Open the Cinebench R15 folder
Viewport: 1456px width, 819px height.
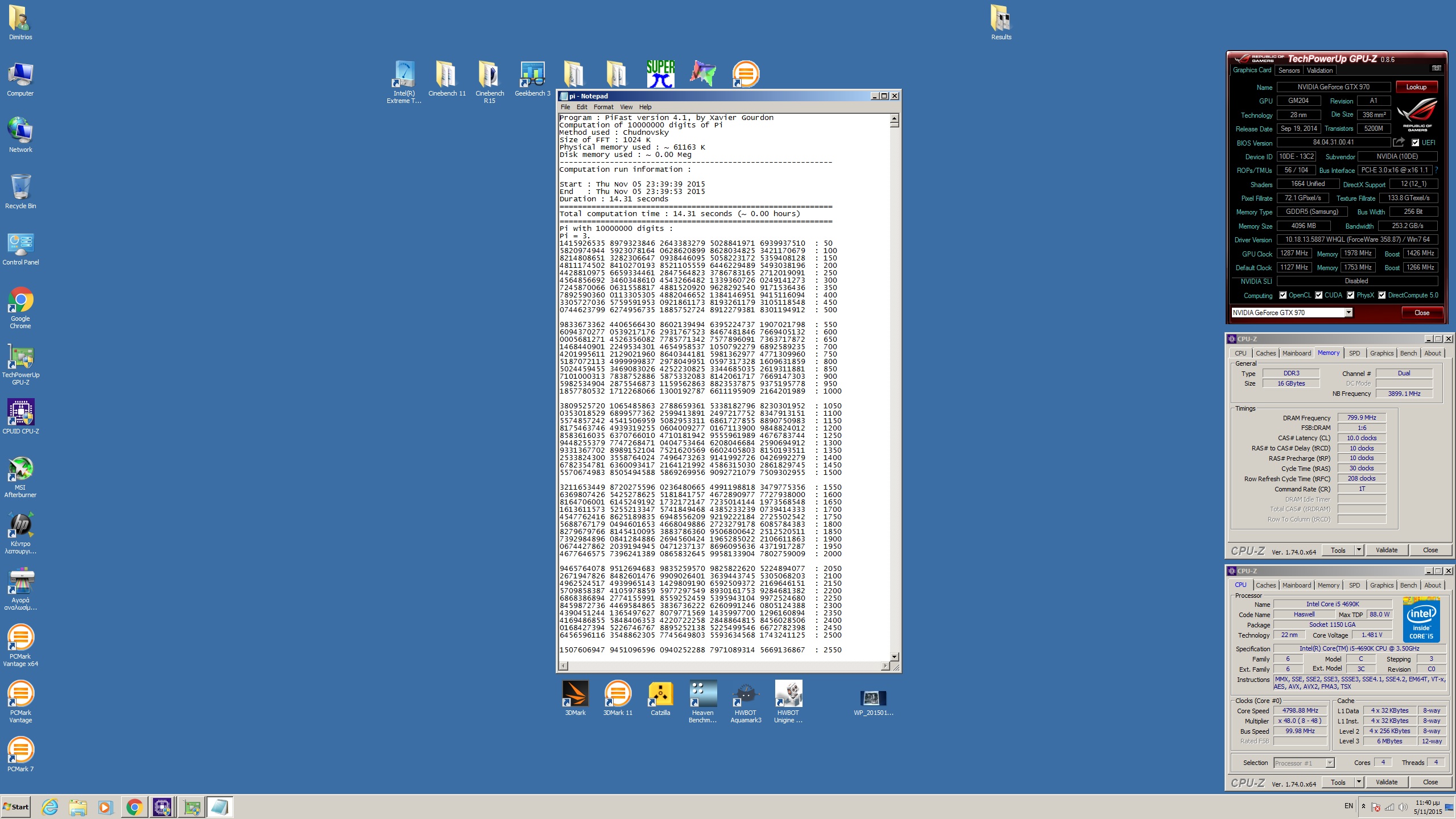489,82
